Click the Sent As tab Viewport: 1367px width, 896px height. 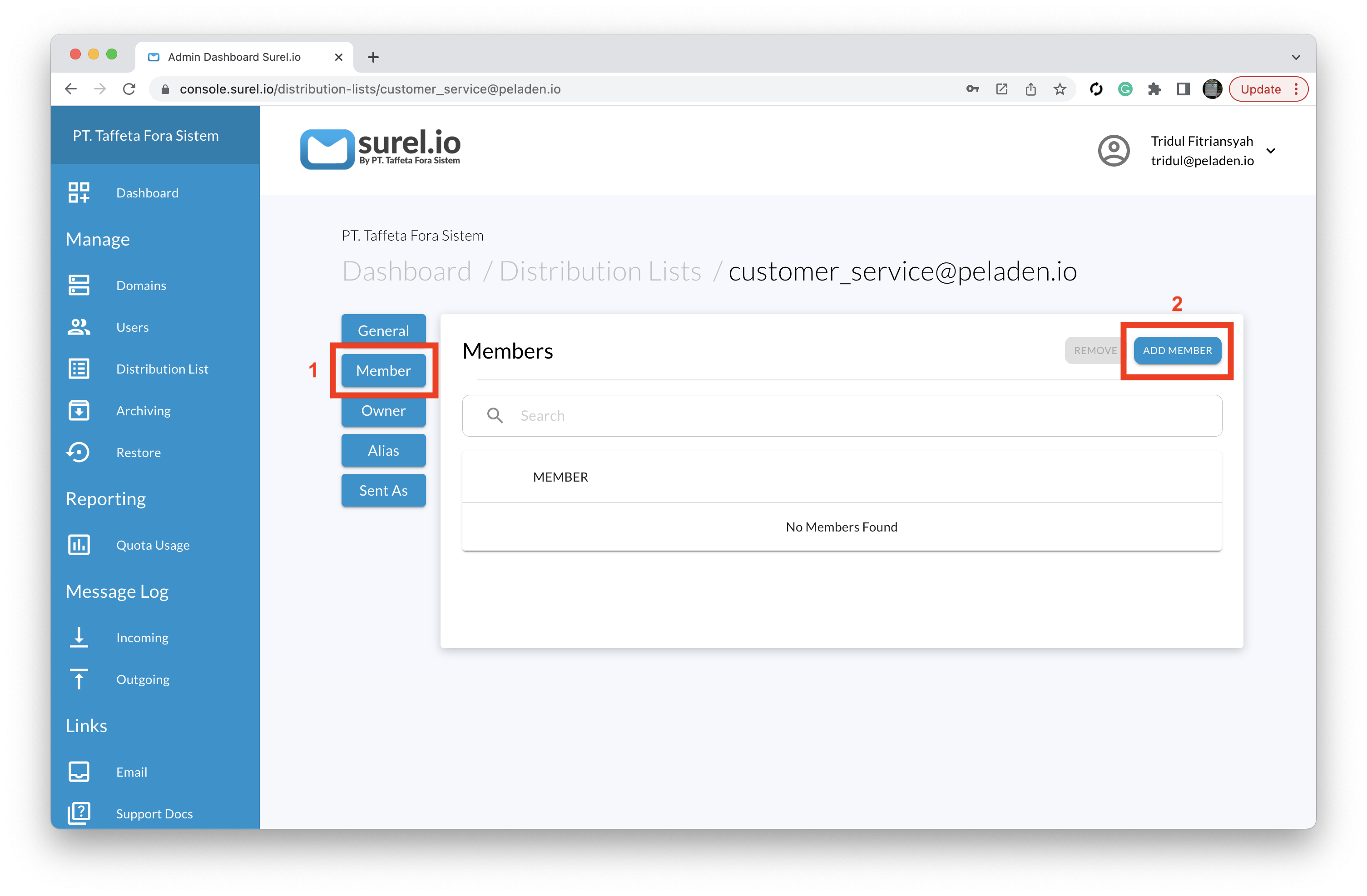coord(382,489)
